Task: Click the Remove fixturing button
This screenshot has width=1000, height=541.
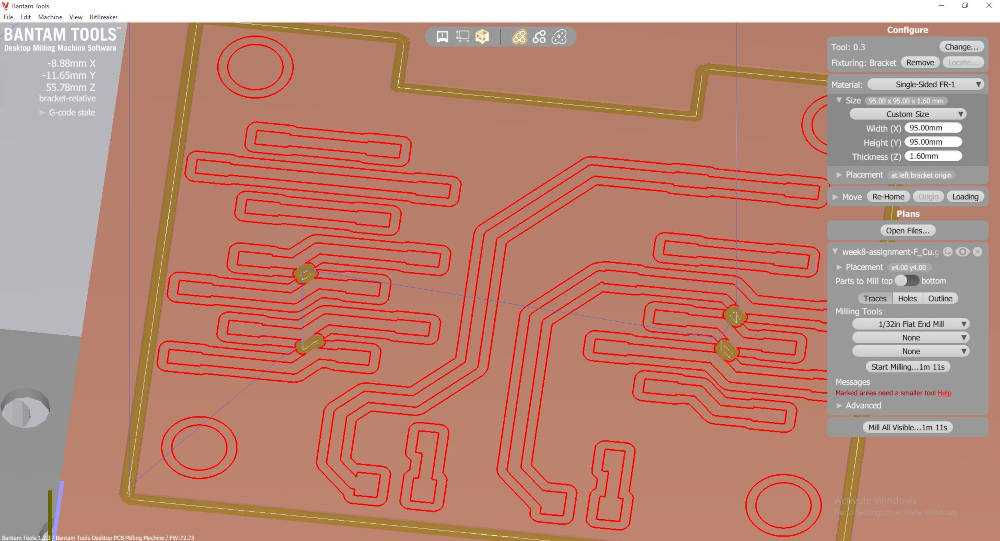Action: pyautogui.click(x=920, y=63)
